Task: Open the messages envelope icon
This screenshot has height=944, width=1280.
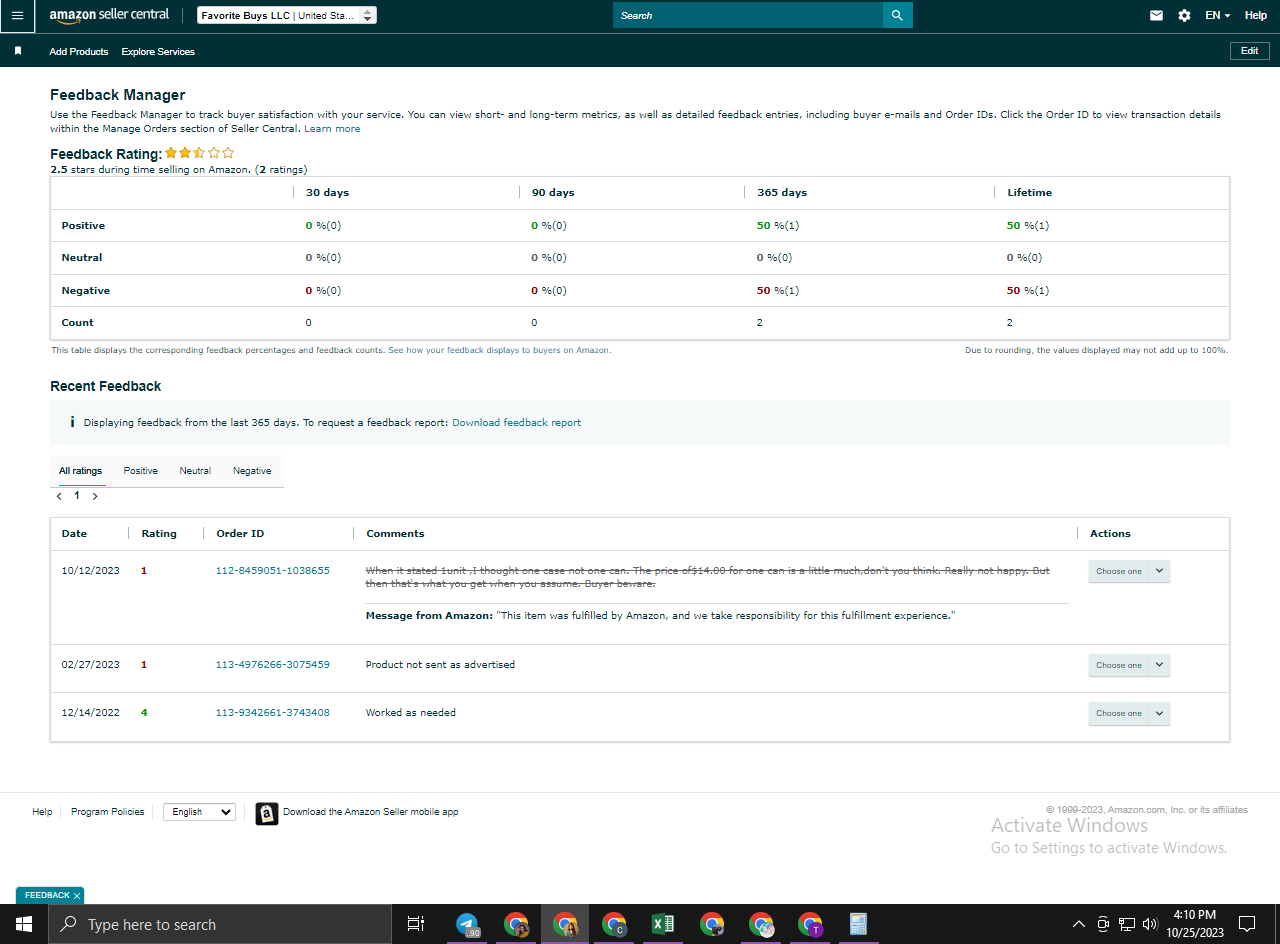Action: 1156,15
